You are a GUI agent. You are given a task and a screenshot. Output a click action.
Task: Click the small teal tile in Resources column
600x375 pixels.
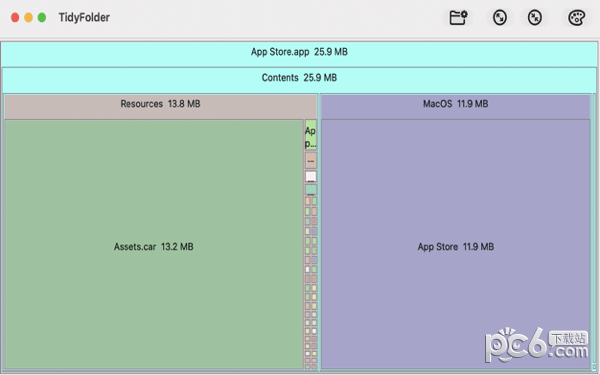pos(311,190)
